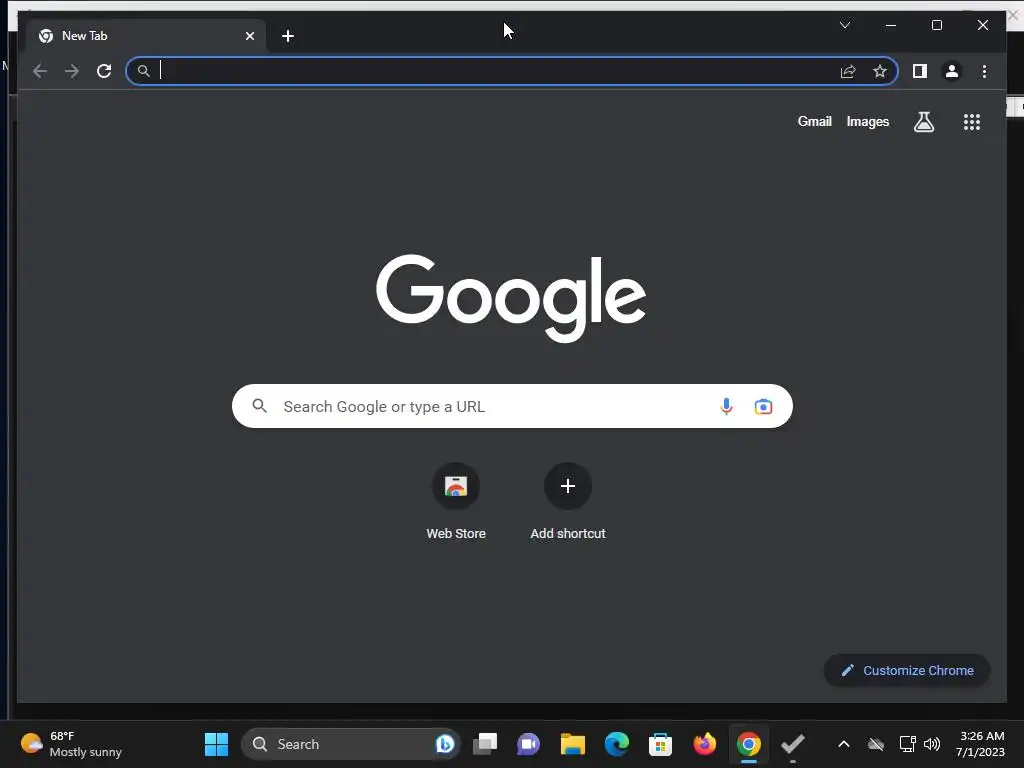Viewport: 1024px width, 768px height.
Task: Focus the Google search box
Action: pos(512,406)
